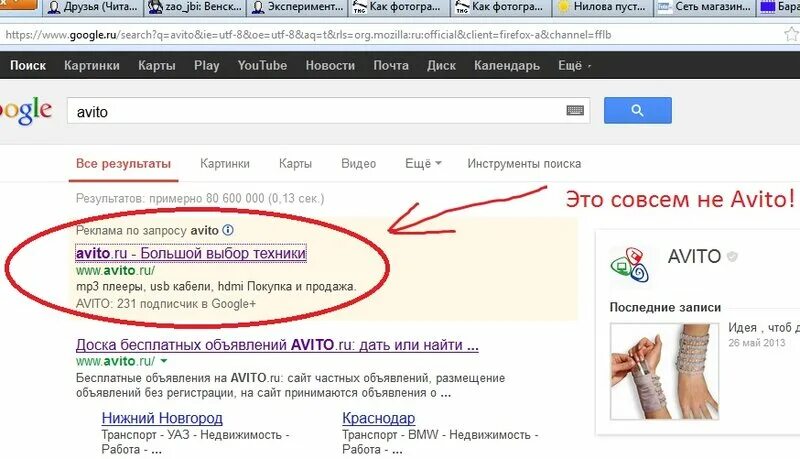Open the on-screen keyboard icon in search box

[575, 110]
